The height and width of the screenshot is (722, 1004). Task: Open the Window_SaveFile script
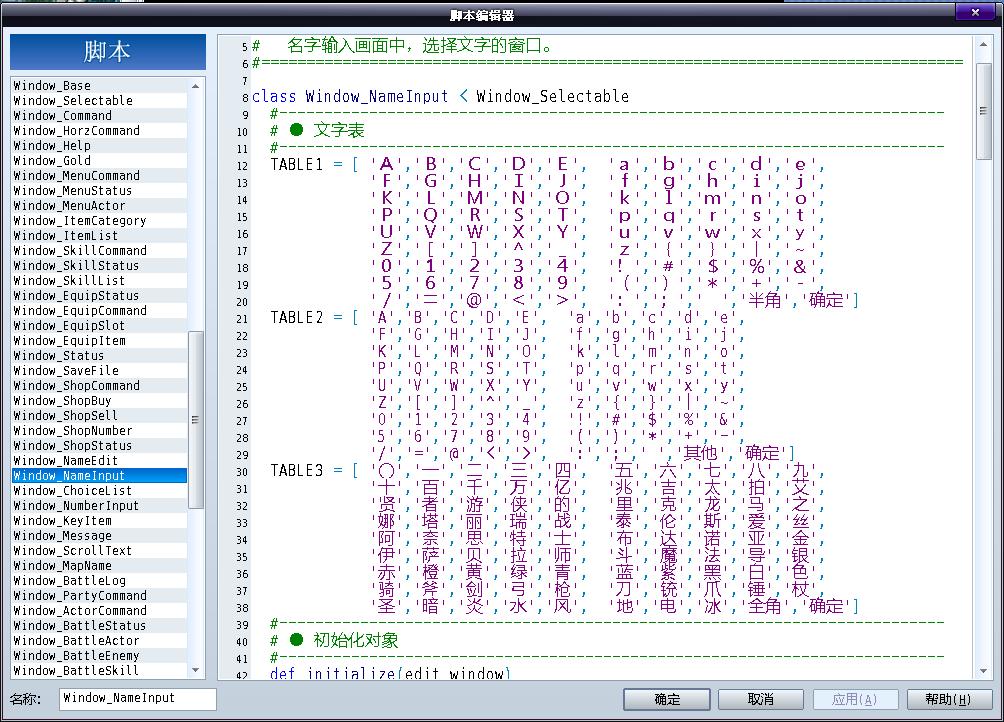tap(66, 371)
